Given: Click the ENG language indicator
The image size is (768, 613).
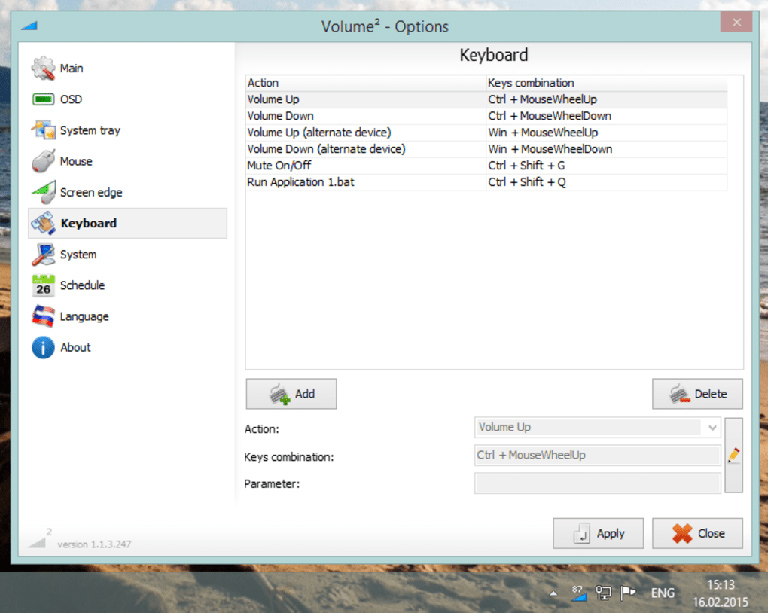Looking at the screenshot, I should 663,593.
